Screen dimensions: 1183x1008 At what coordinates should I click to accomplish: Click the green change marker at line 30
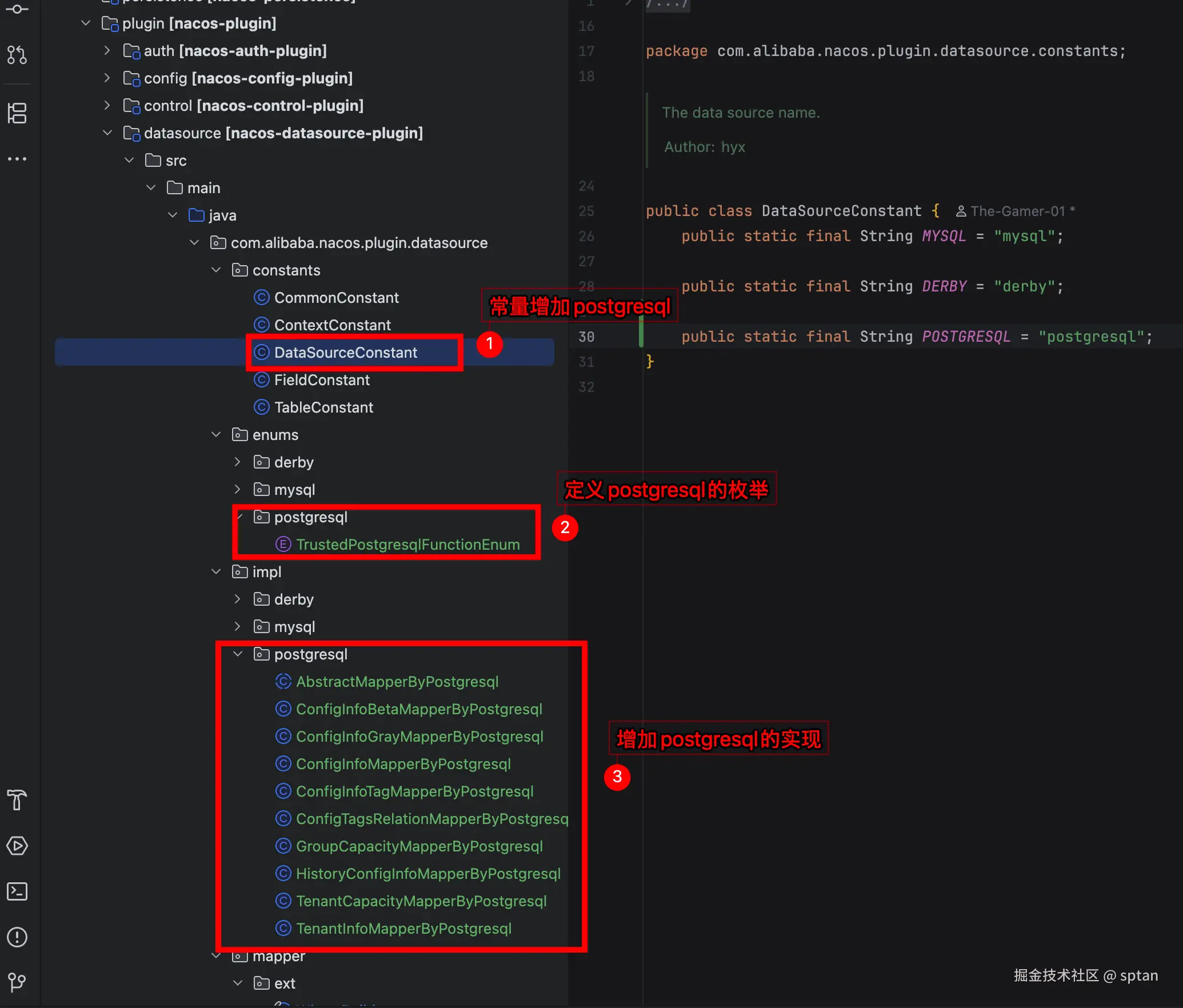point(641,331)
